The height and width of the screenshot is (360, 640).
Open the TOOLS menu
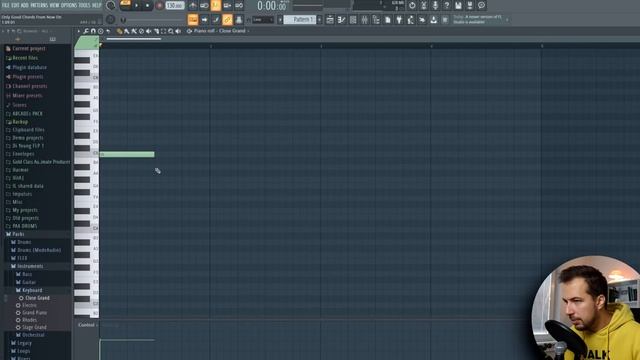tap(84, 5)
